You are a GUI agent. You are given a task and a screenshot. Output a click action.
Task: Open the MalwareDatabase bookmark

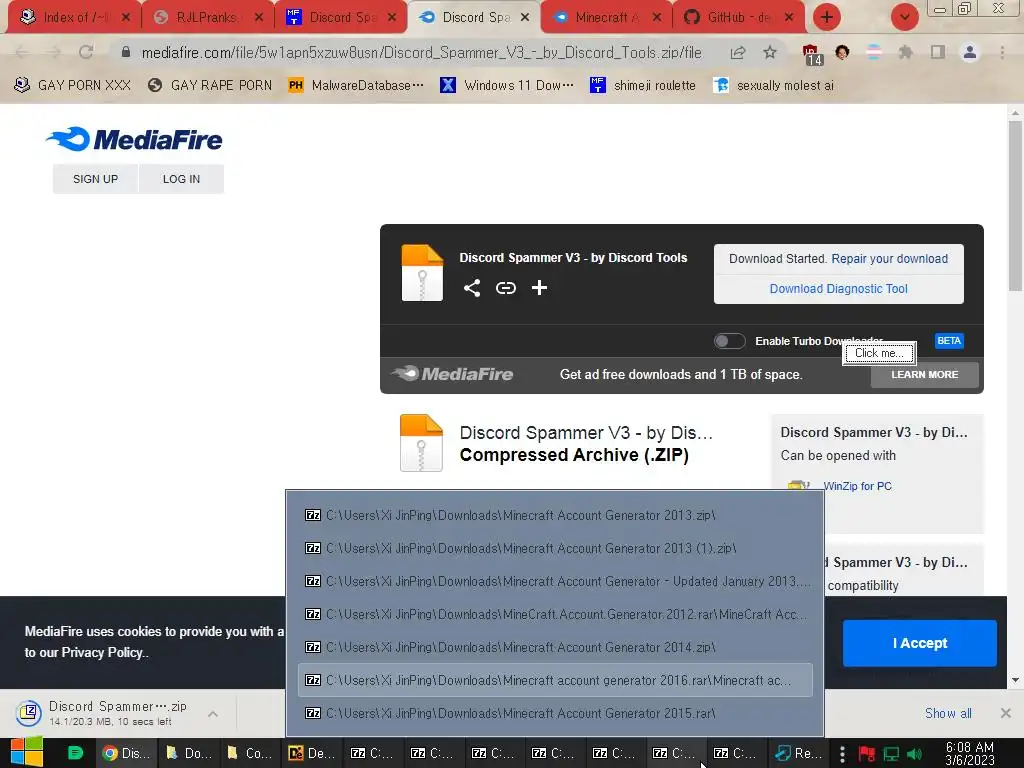pos(357,85)
